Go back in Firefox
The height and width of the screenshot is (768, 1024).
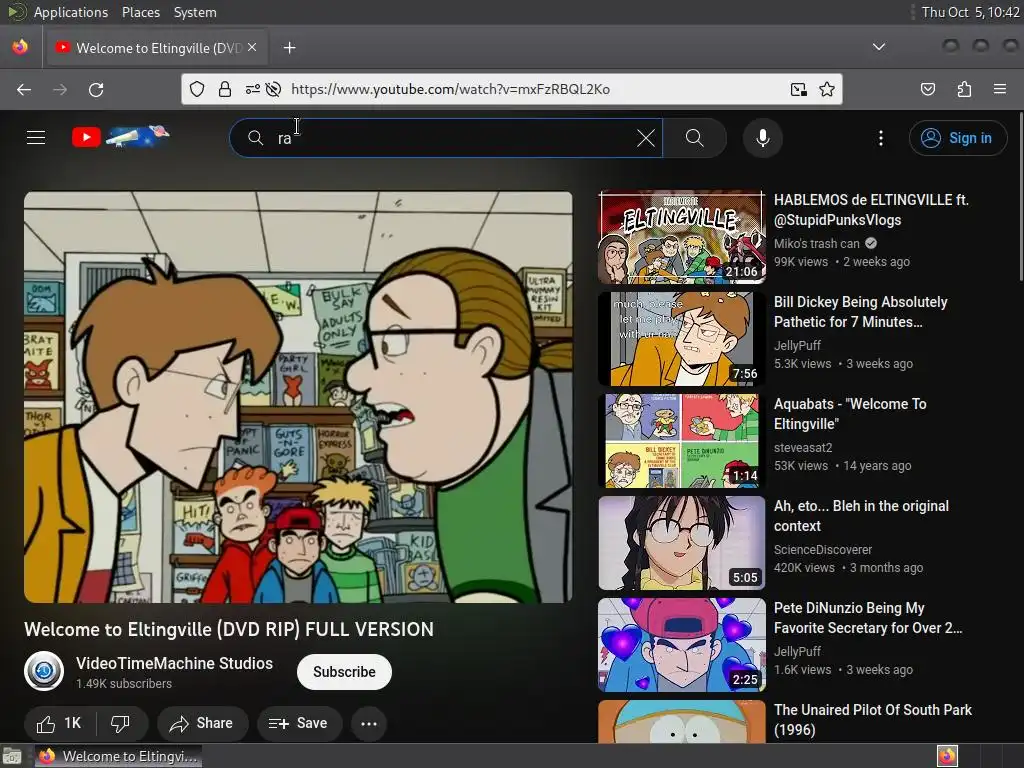coord(24,89)
